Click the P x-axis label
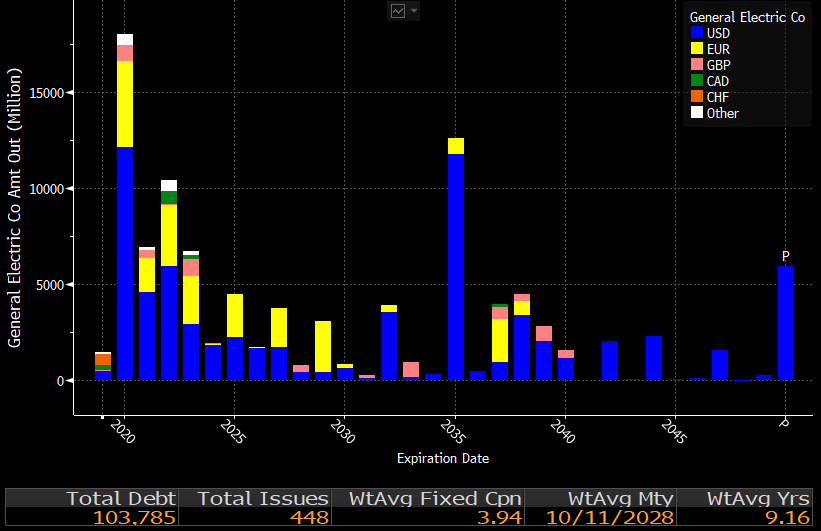821x531 pixels. click(784, 423)
